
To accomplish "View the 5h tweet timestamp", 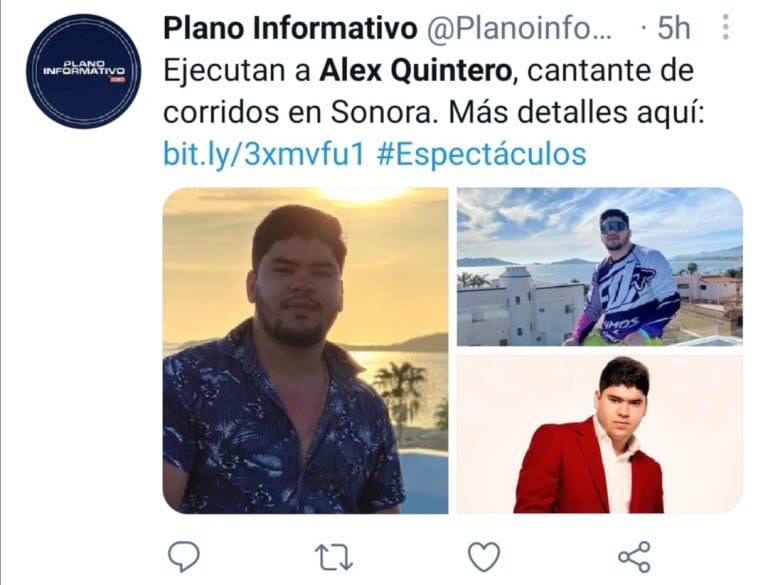I will pyautogui.click(x=673, y=28).
